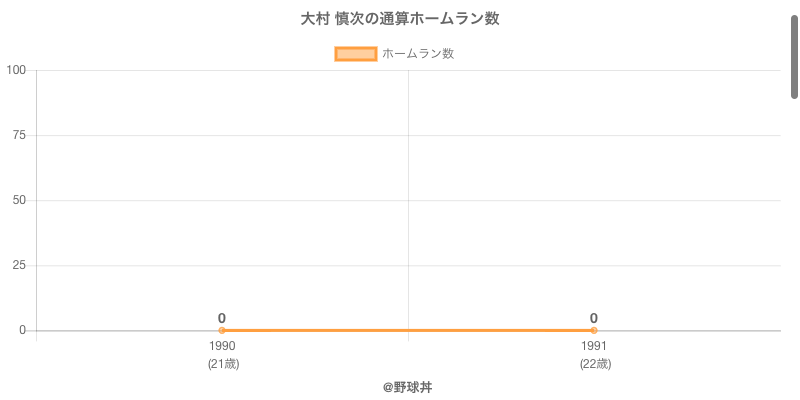Click the 50 y-axis label
The image size is (800, 400).
coord(19,200)
